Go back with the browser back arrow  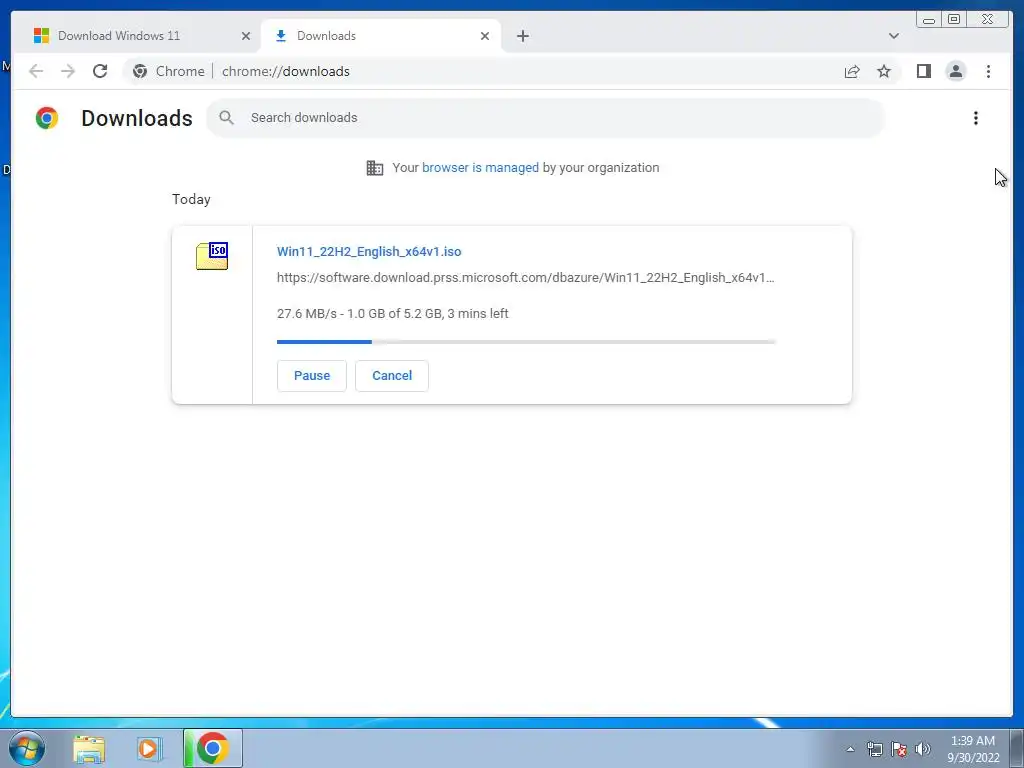tap(36, 71)
